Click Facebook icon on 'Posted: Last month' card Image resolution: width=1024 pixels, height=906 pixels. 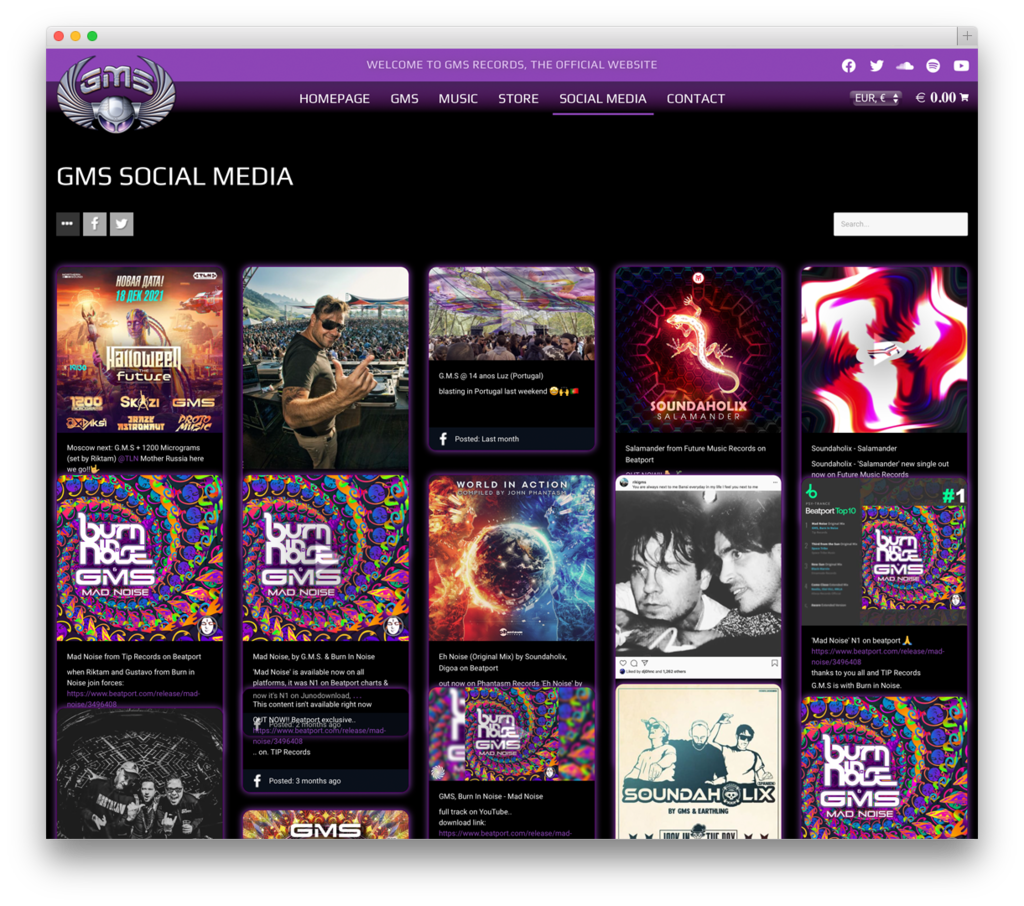click(x=443, y=439)
